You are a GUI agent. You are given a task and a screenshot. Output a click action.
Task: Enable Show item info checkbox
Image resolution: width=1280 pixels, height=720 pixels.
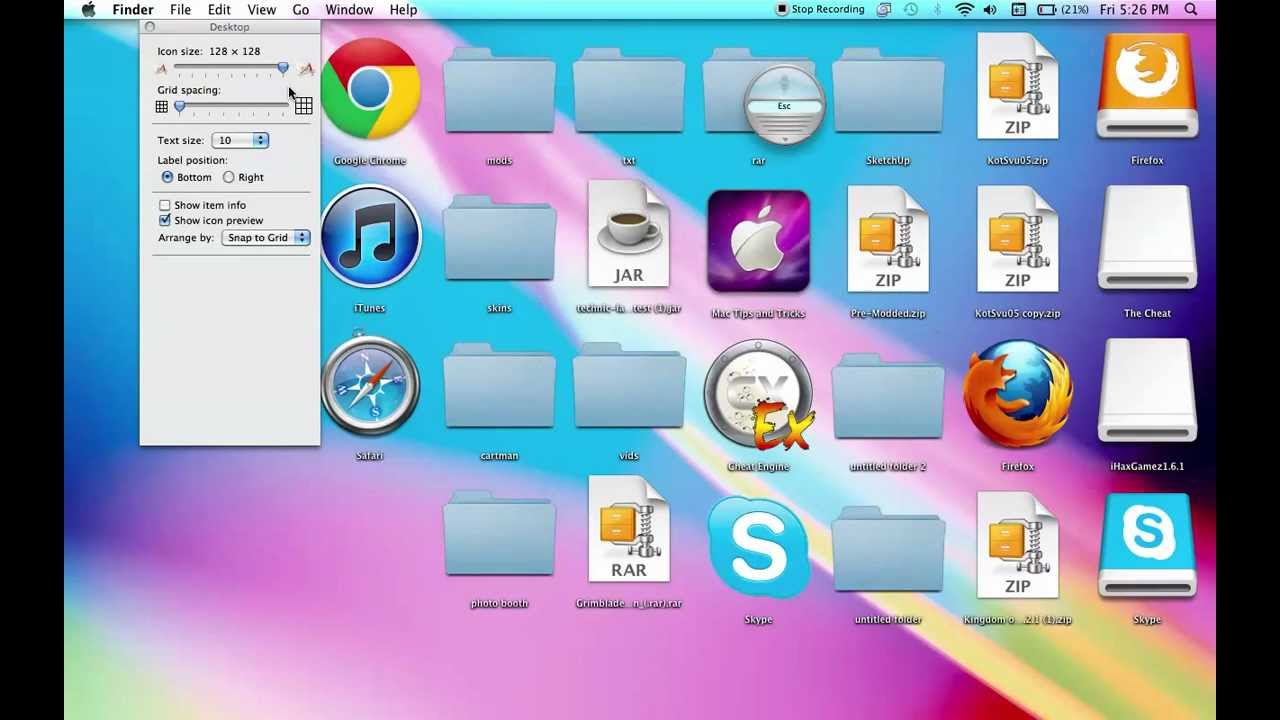(x=165, y=205)
